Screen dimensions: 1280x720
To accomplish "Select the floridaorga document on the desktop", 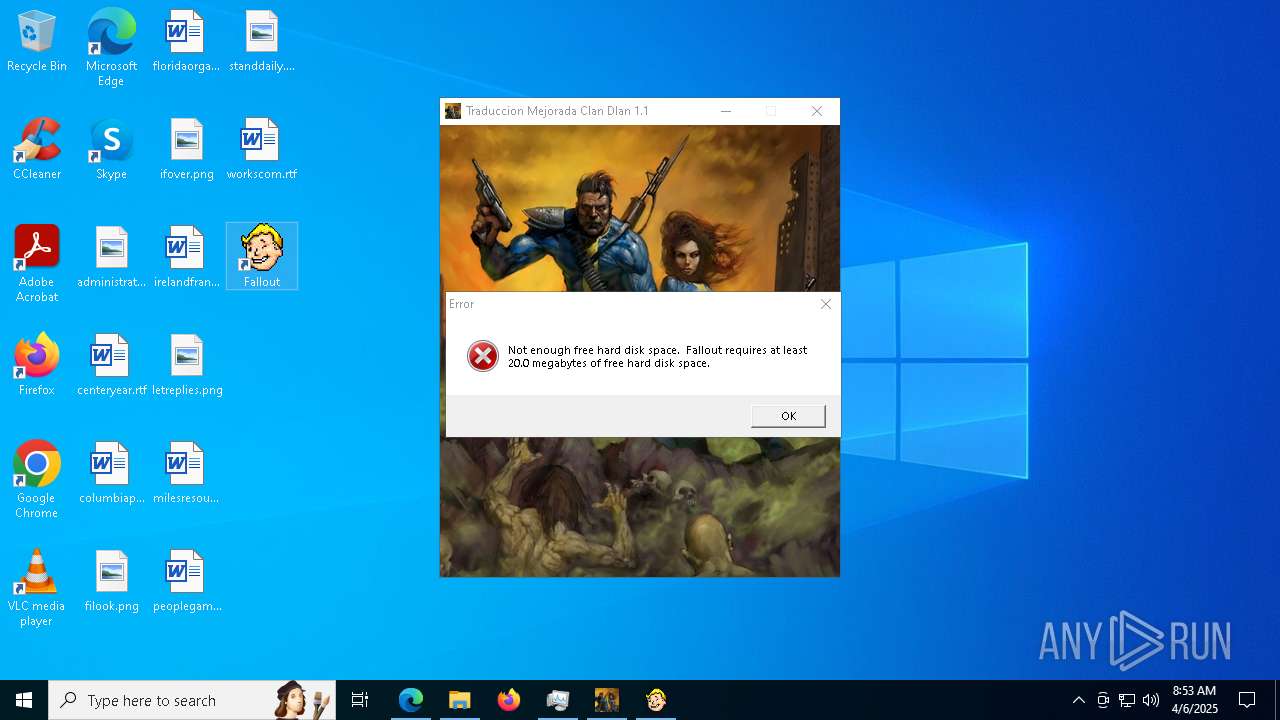I will tap(186, 41).
